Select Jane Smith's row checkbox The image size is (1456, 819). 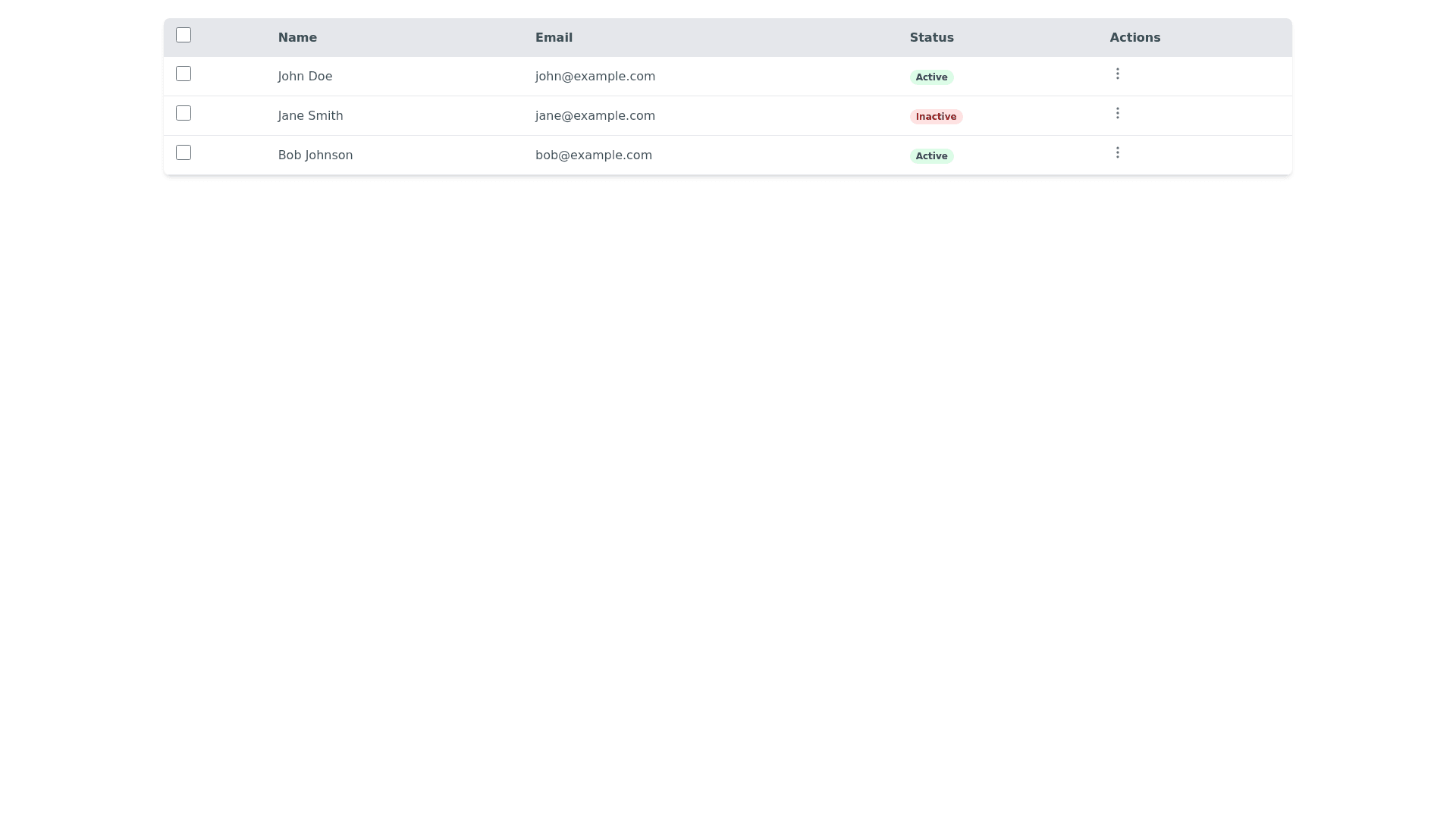click(183, 113)
